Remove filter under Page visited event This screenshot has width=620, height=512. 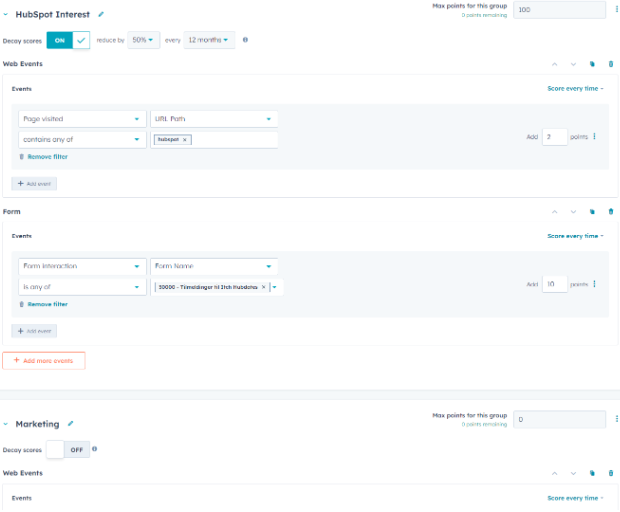coord(43,157)
